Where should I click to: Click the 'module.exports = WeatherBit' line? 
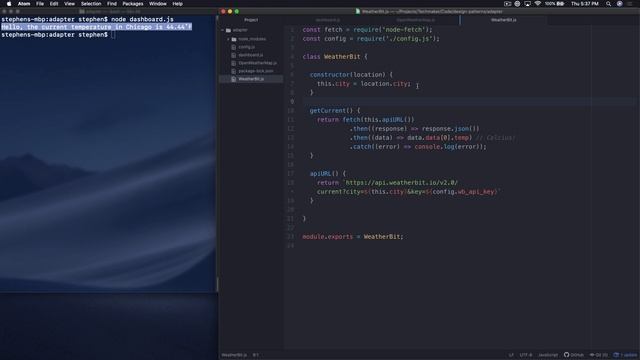(353, 237)
